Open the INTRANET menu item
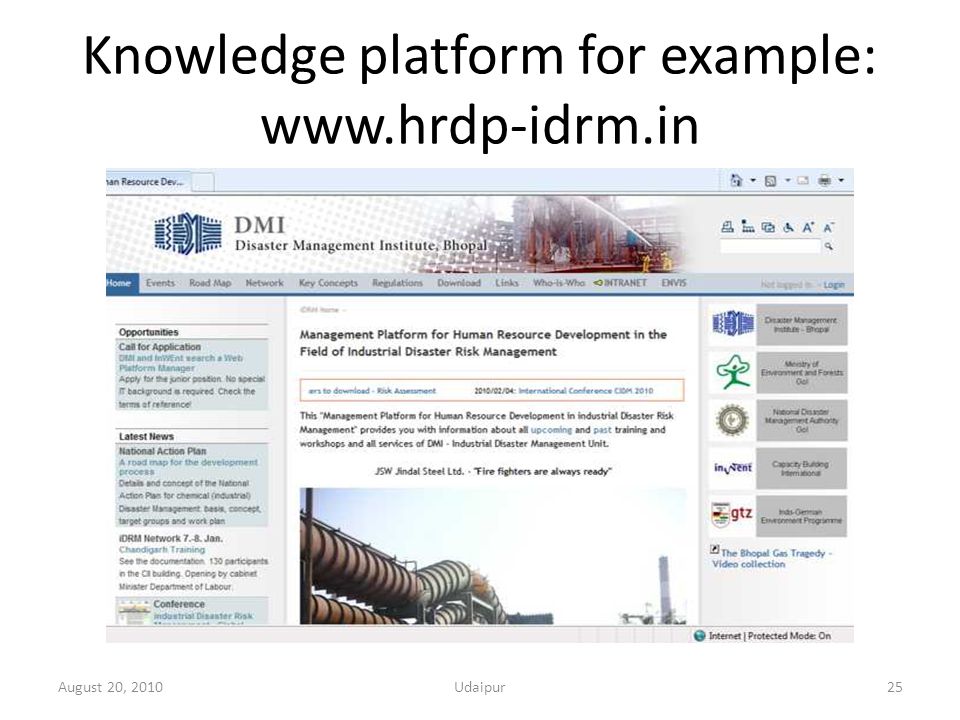Image resolution: width=960 pixels, height=720 pixels. [625, 283]
